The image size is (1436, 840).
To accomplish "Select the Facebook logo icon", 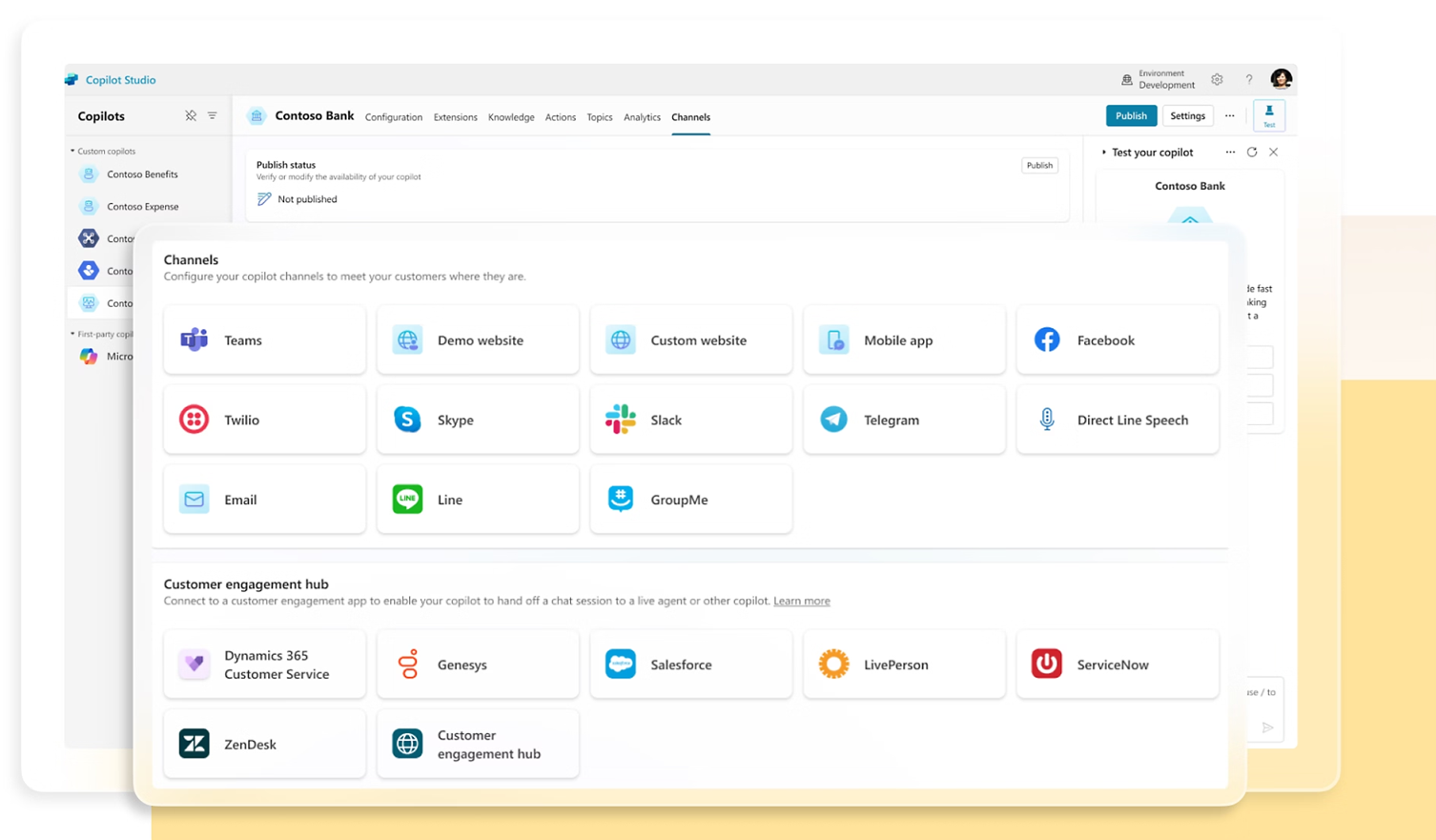I will coord(1047,339).
